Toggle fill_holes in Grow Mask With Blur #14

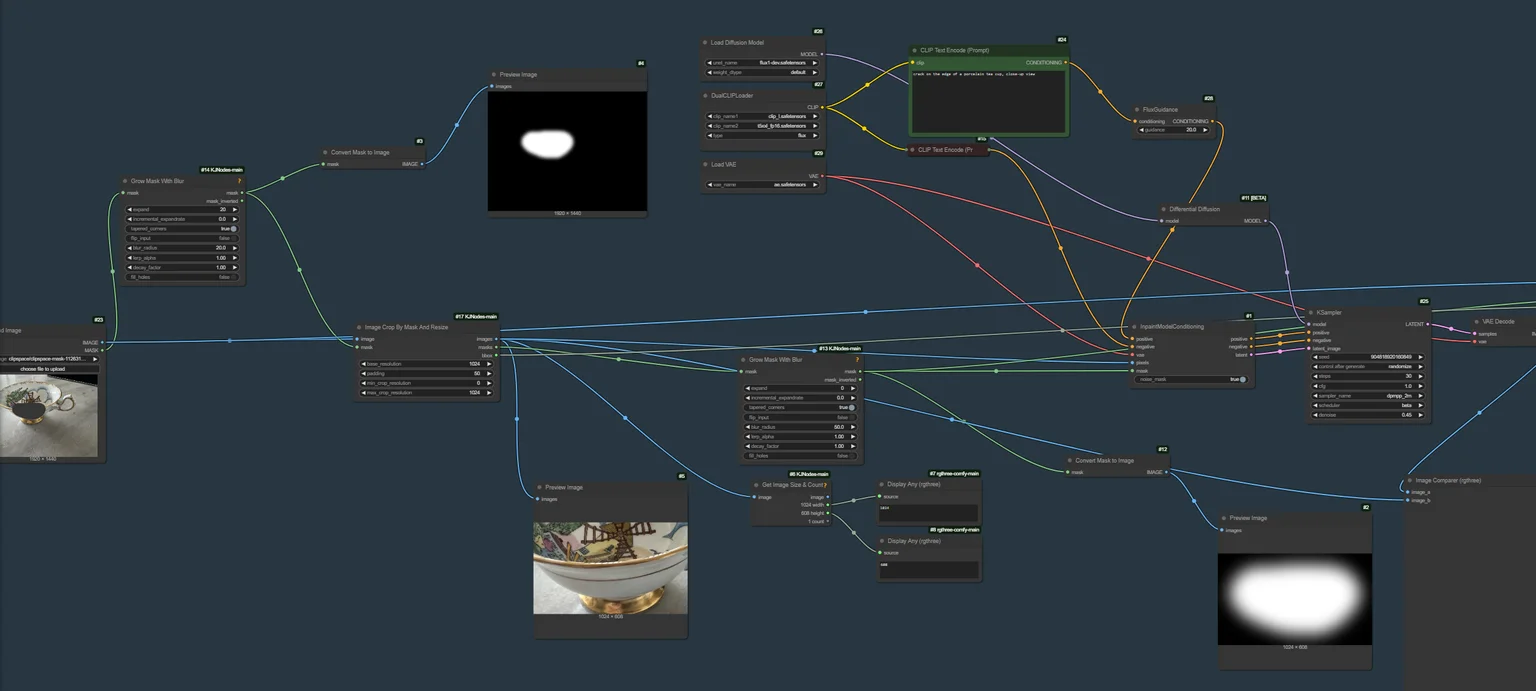(x=183, y=277)
